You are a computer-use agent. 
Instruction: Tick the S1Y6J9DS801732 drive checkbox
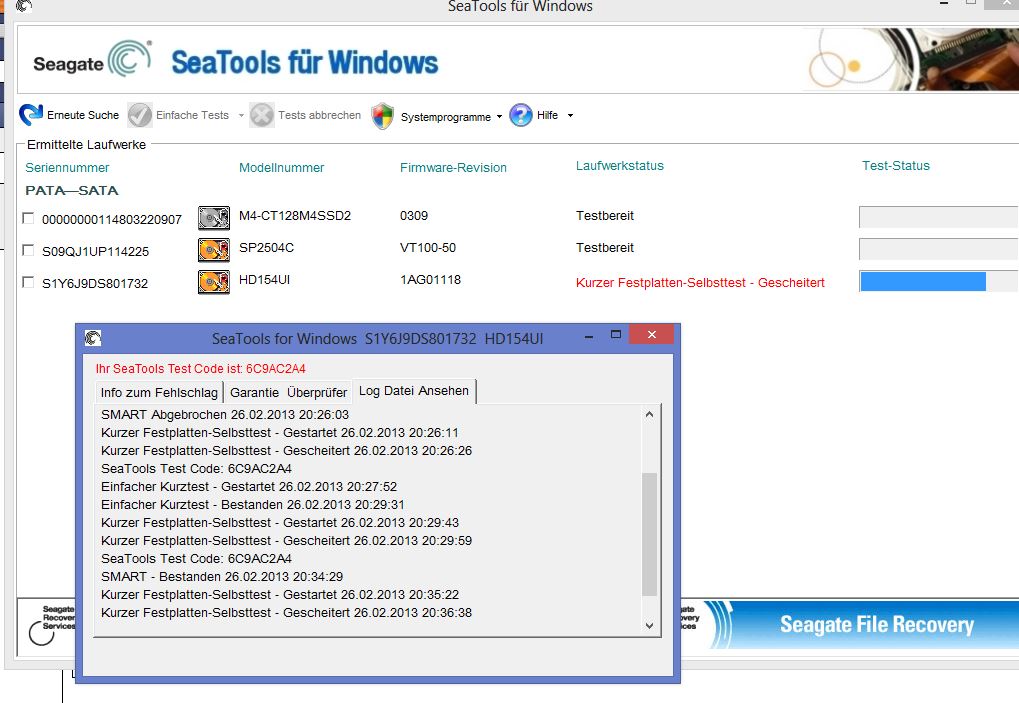(28, 283)
